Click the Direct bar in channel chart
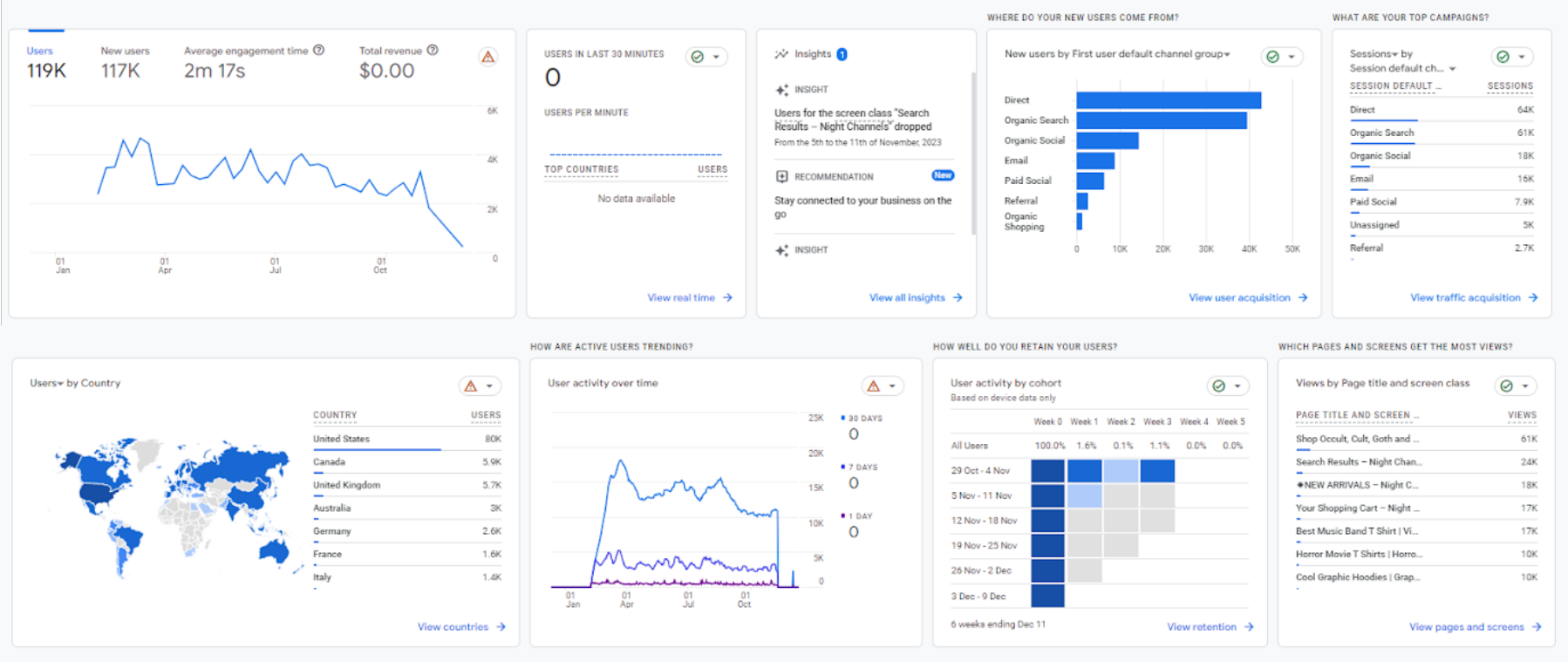This screenshot has height=662, width=1568. pyautogui.click(x=1168, y=100)
